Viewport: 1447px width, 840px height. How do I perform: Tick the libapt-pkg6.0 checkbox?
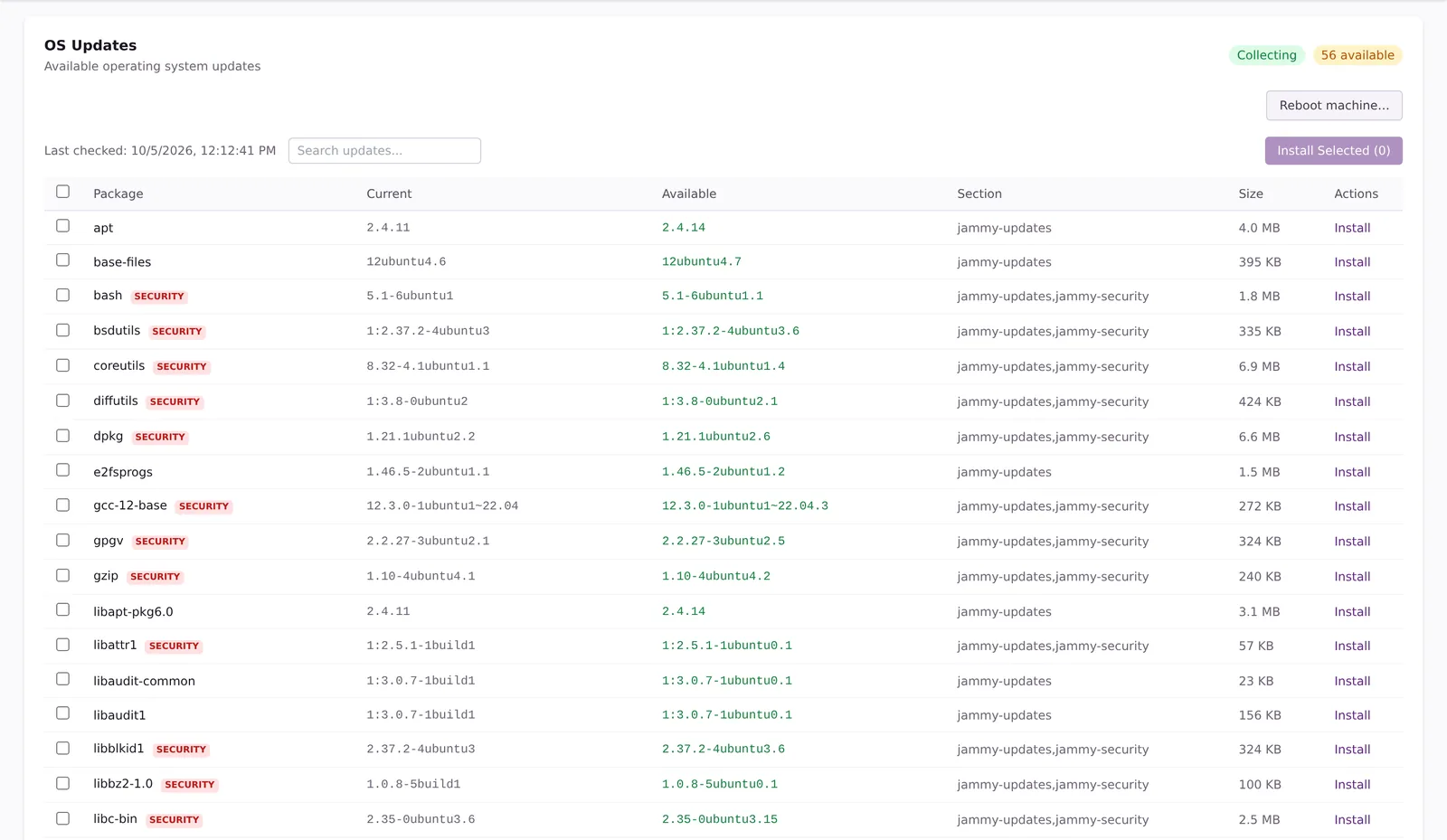click(62, 610)
